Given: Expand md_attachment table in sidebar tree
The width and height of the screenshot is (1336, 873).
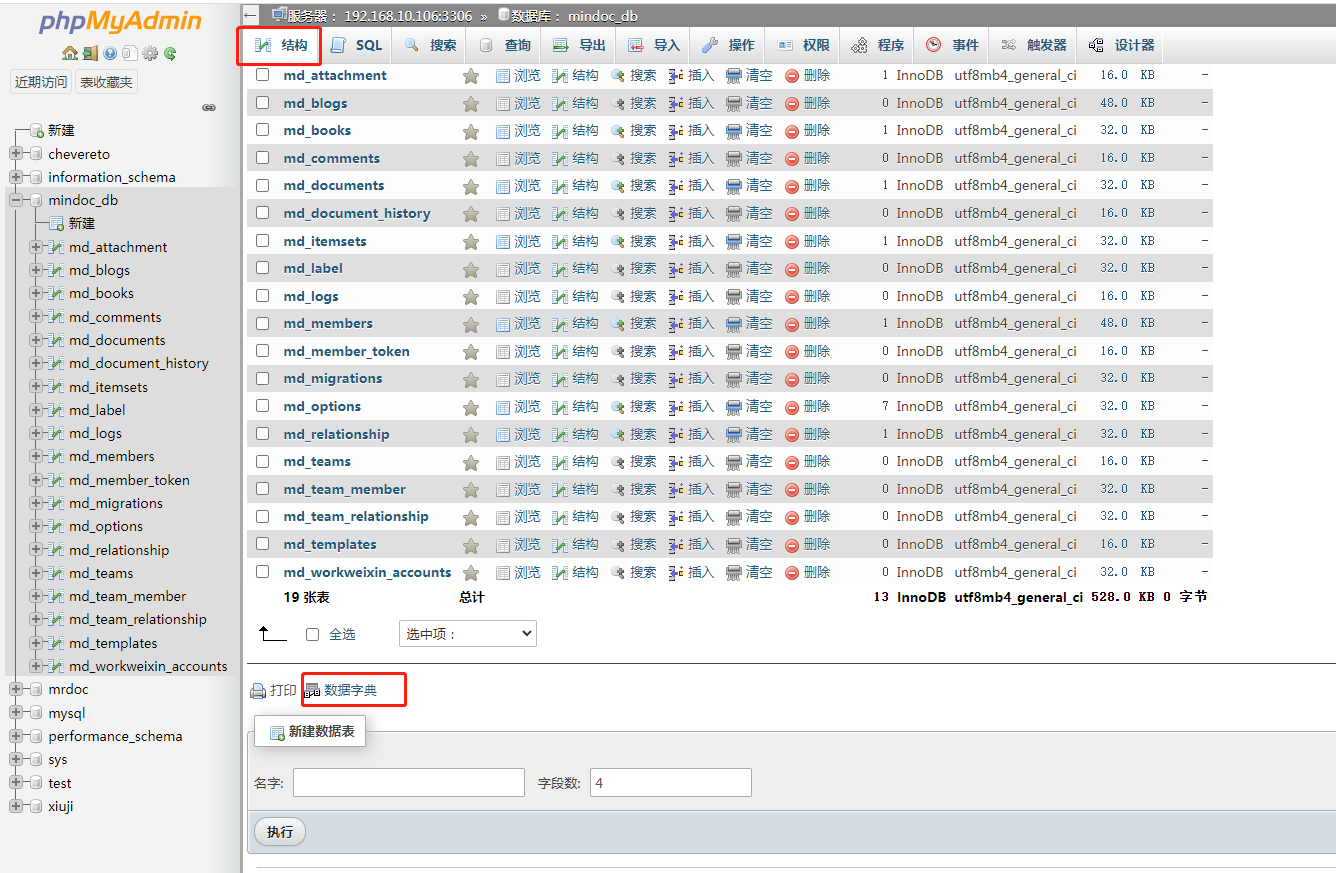Looking at the screenshot, I should coord(36,247).
